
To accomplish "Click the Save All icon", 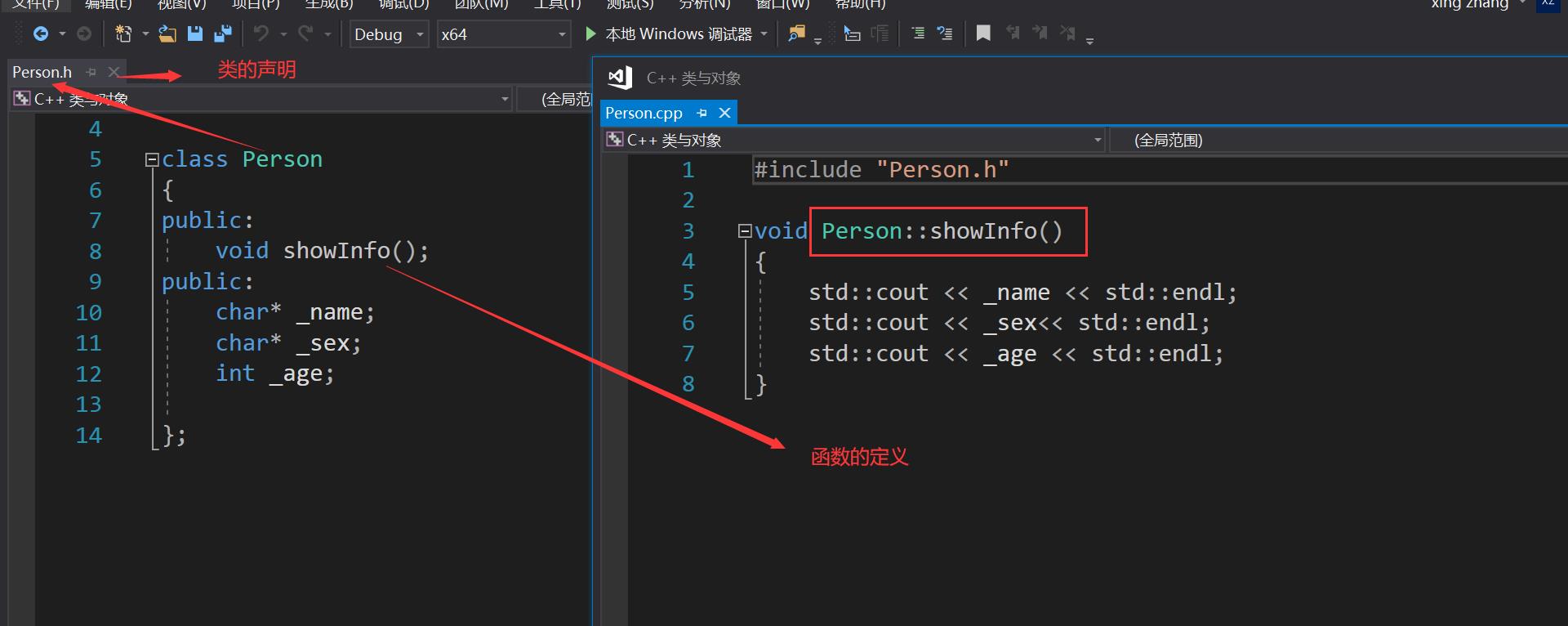I will pos(222,34).
